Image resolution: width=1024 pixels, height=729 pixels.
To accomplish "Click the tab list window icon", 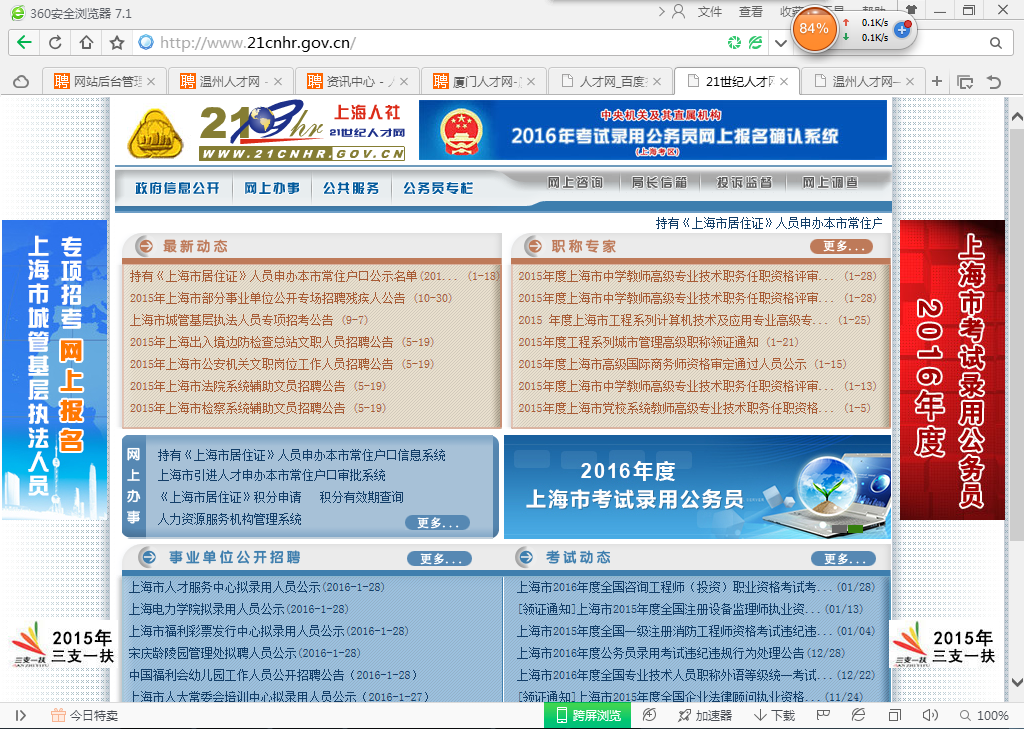I will [965, 82].
